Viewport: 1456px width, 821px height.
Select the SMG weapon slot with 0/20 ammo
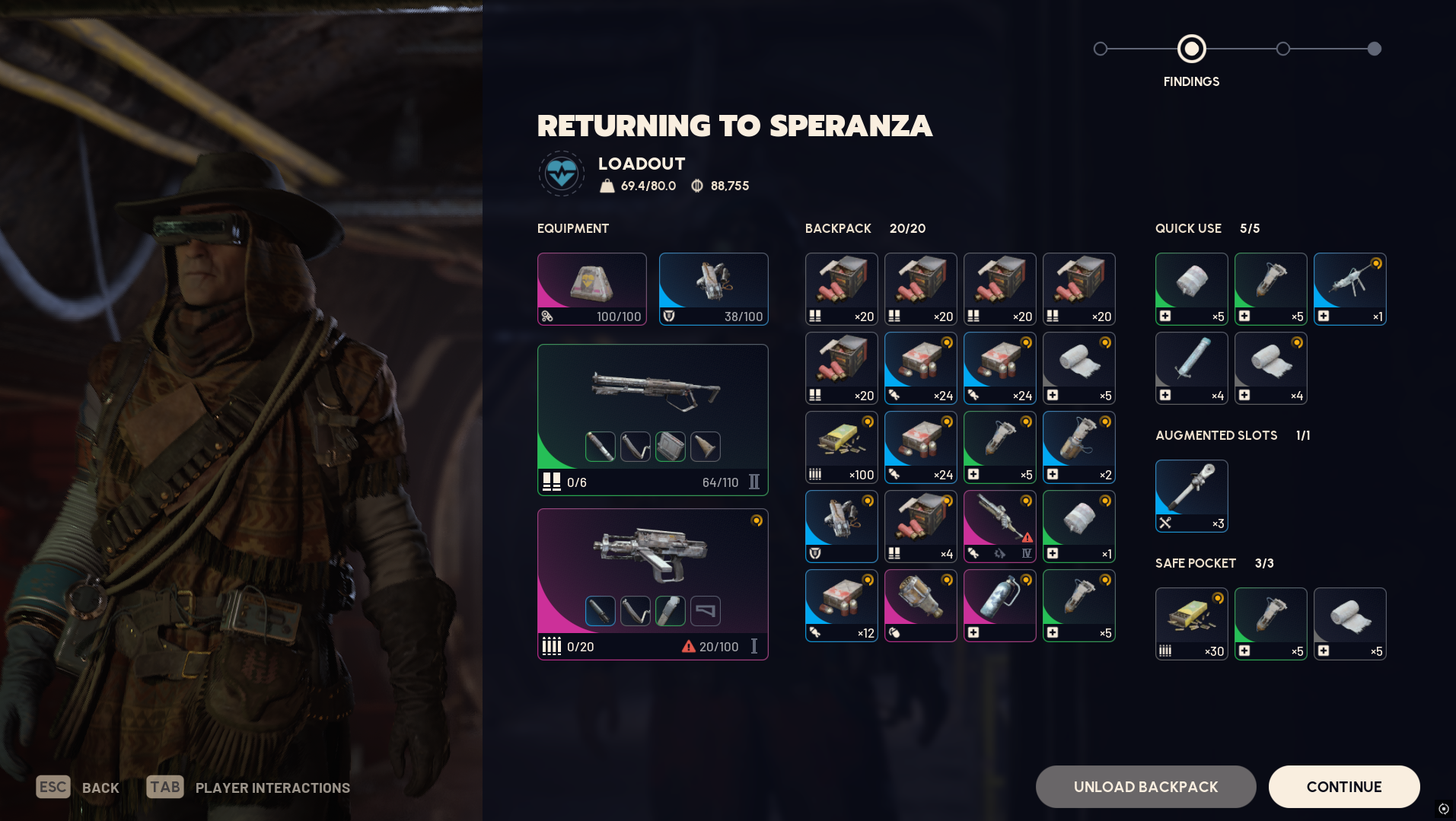click(x=652, y=584)
